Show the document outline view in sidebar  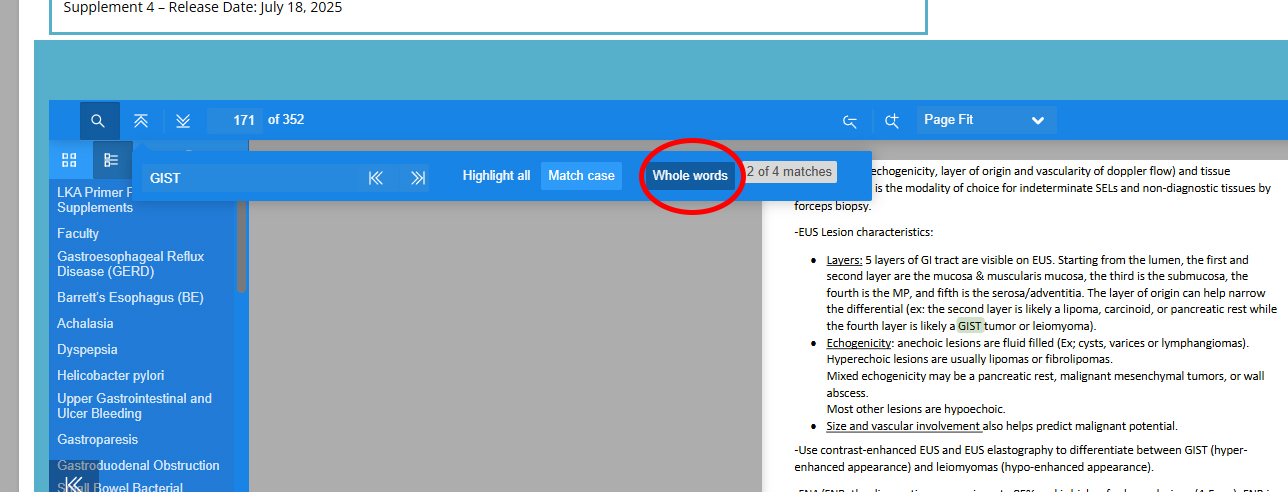tap(111, 160)
